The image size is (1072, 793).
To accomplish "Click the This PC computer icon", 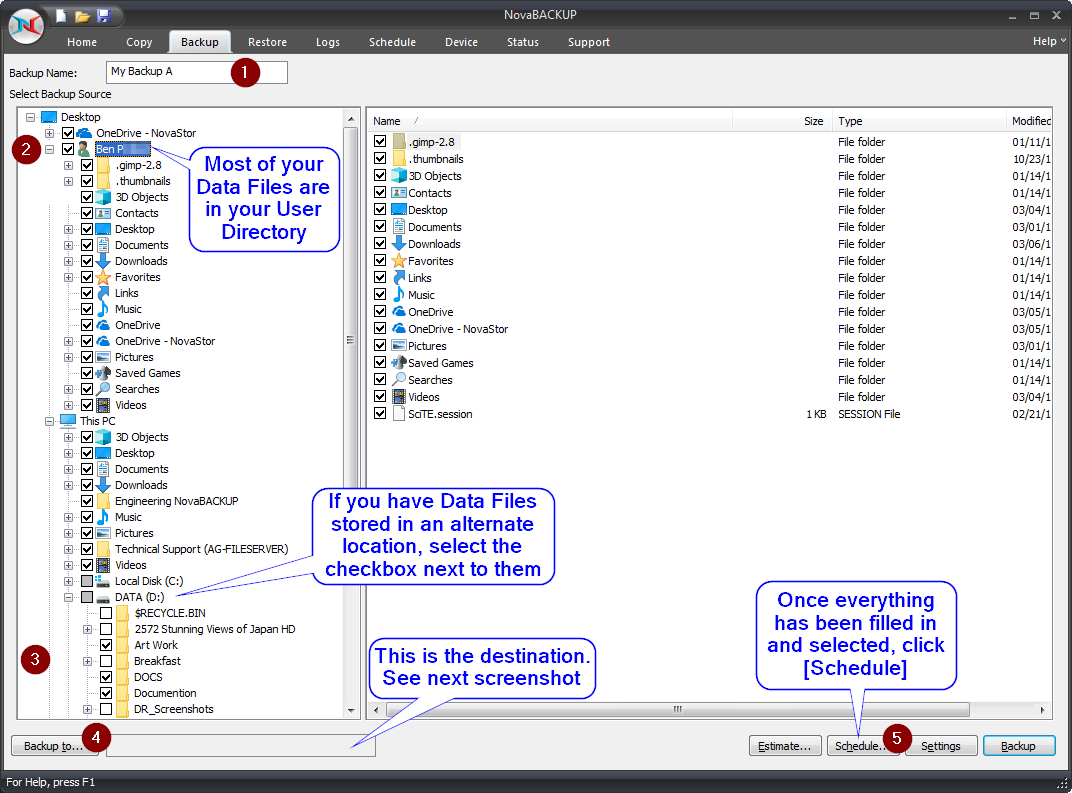I will pos(68,421).
